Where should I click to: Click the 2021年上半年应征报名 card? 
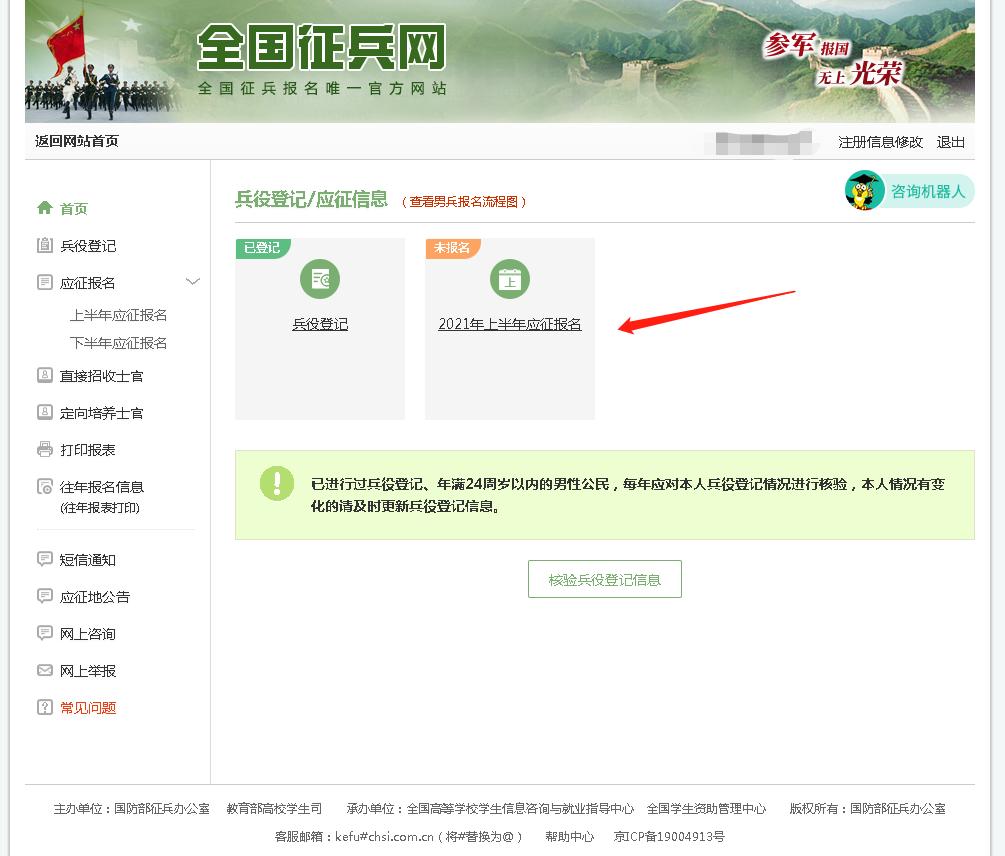(510, 323)
